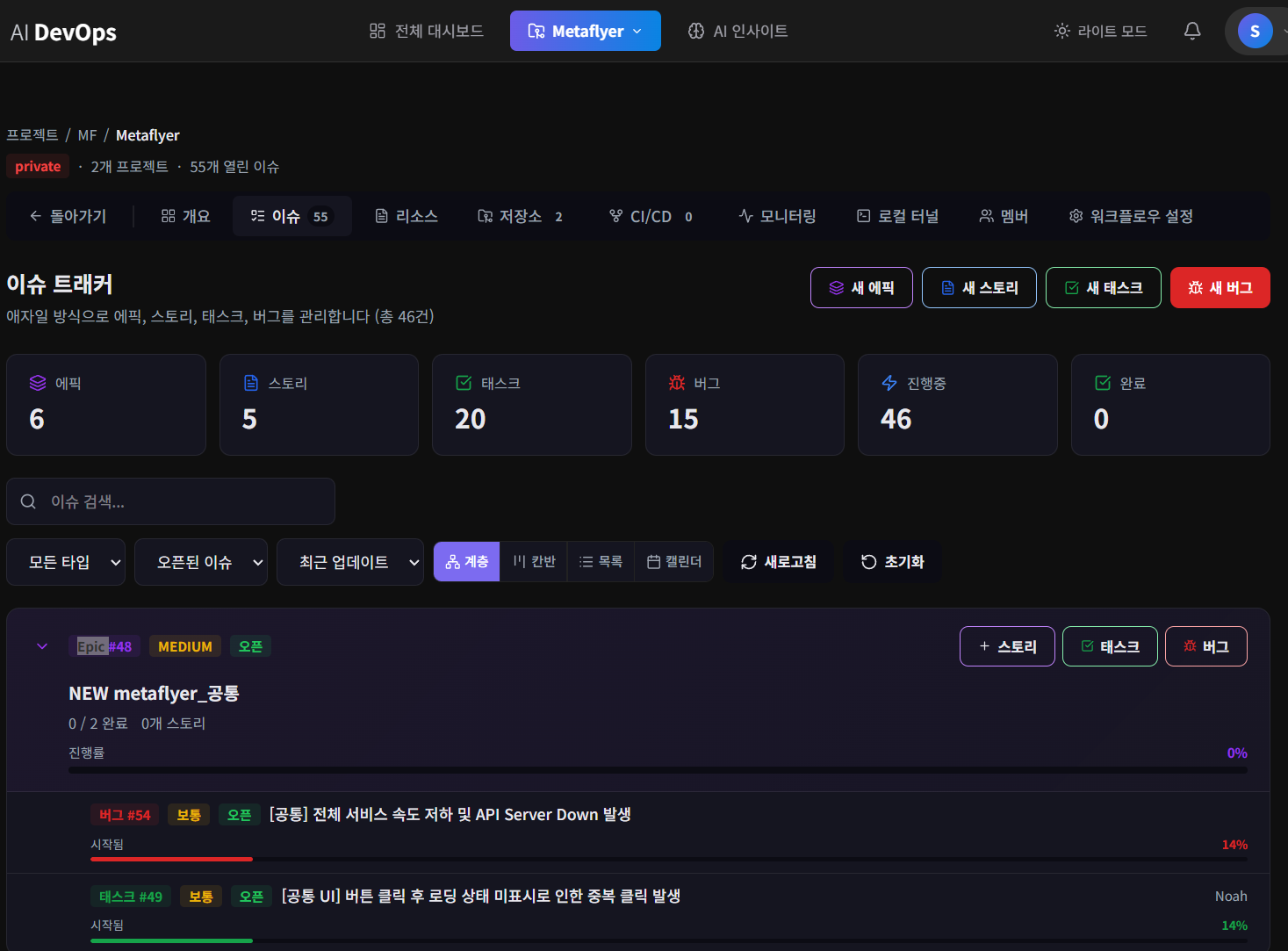Open the CI/CD tab
1288x951 pixels.
[x=651, y=216]
